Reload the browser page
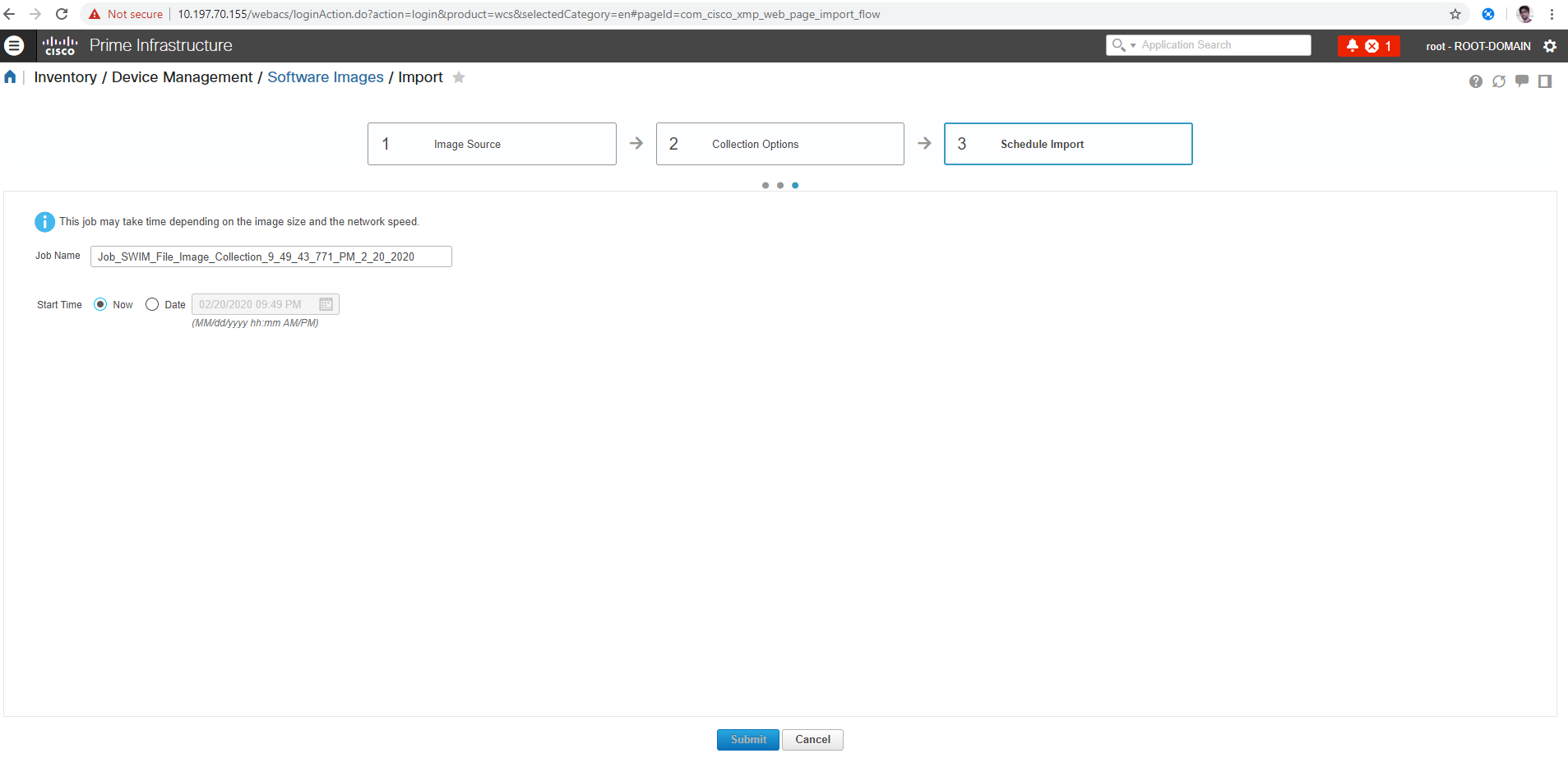The image size is (1568, 781). click(x=62, y=14)
